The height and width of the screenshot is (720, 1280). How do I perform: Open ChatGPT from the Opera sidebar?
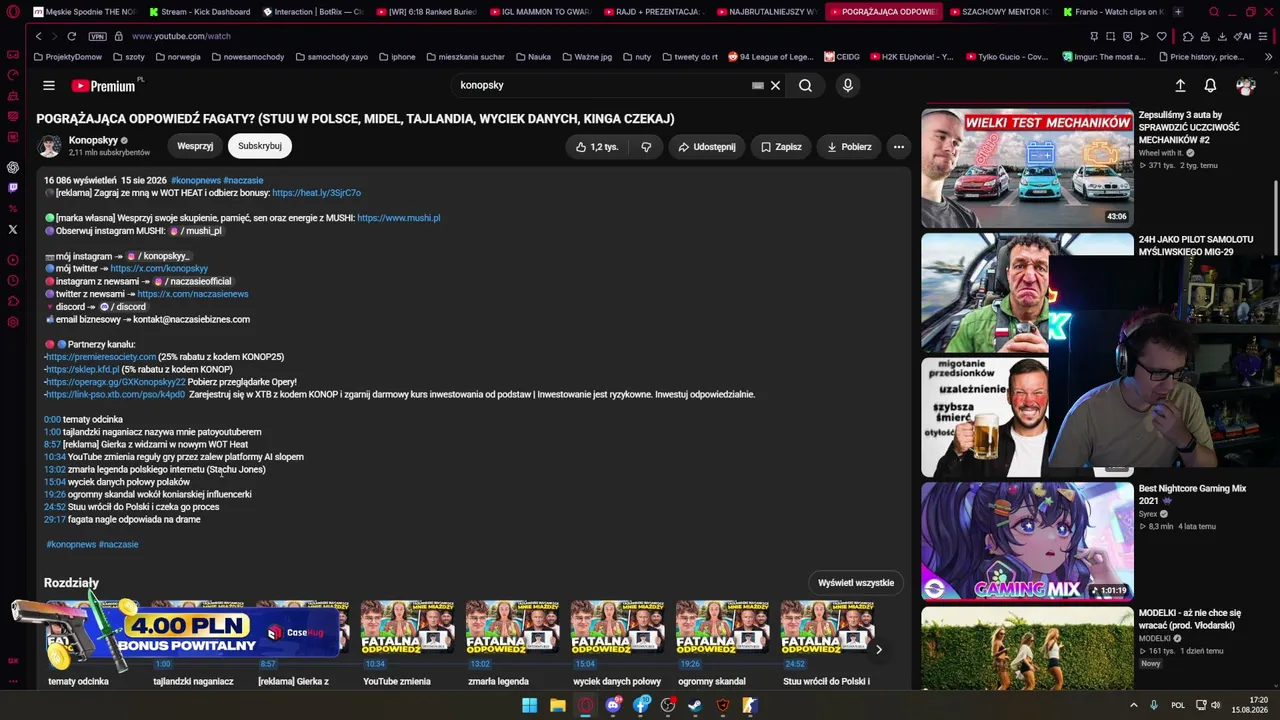pyautogui.click(x=12, y=167)
